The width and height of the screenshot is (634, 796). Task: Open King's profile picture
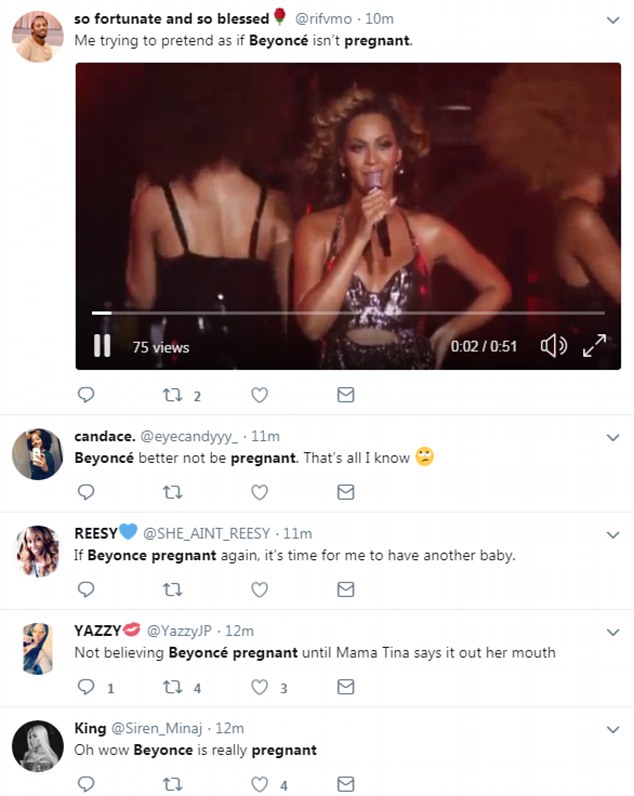[x=38, y=748]
